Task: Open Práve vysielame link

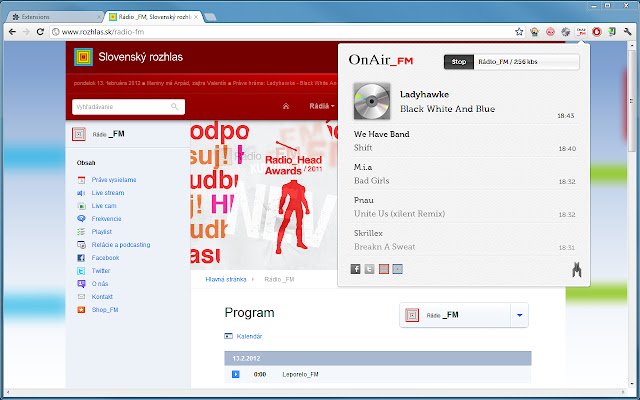Action: [114, 180]
